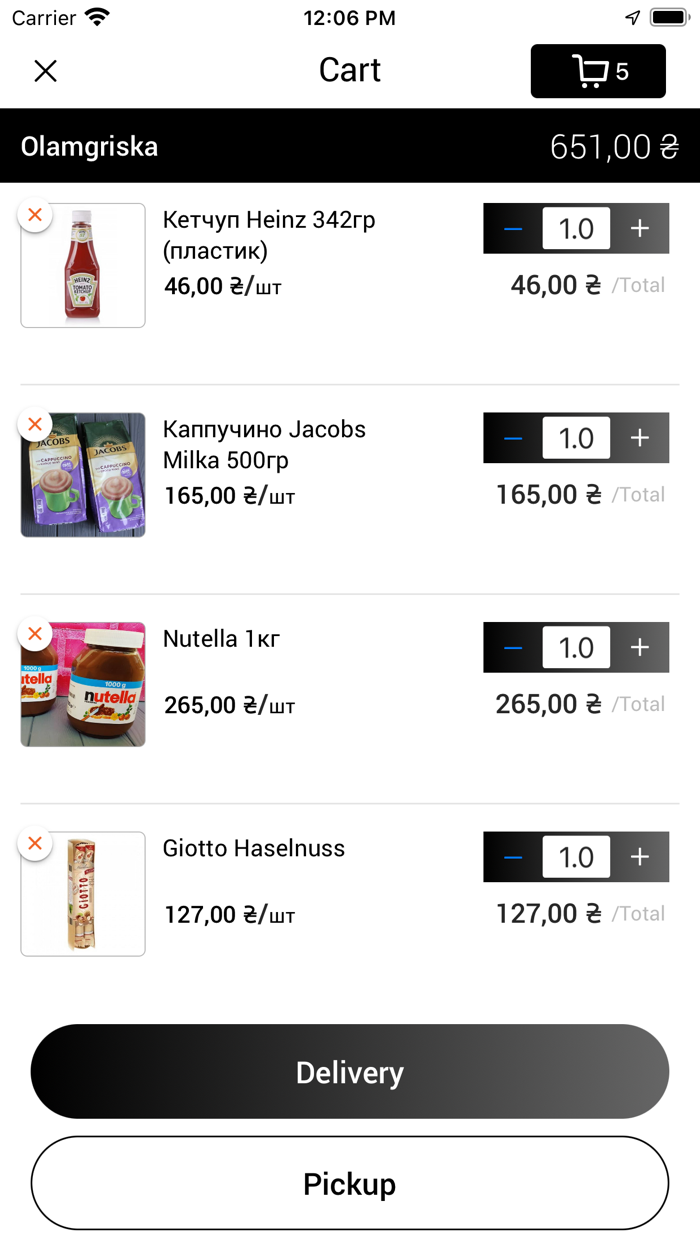Close the Cart screen with X

click(46, 71)
